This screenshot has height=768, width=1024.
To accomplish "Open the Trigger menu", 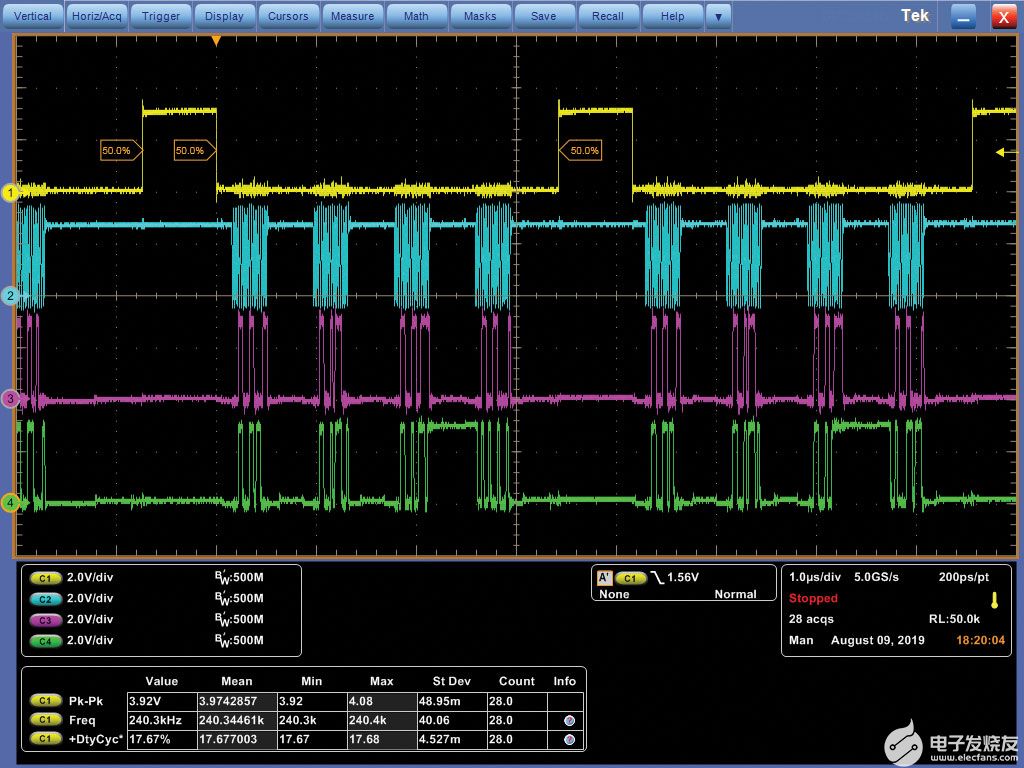I will click(x=161, y=16).
